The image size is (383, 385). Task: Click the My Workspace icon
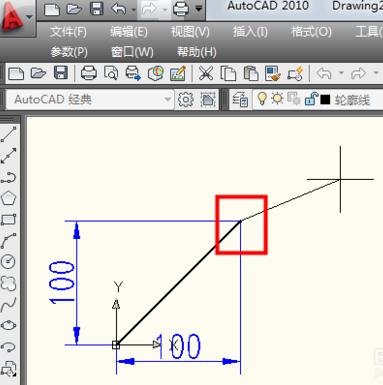(208, 99)
